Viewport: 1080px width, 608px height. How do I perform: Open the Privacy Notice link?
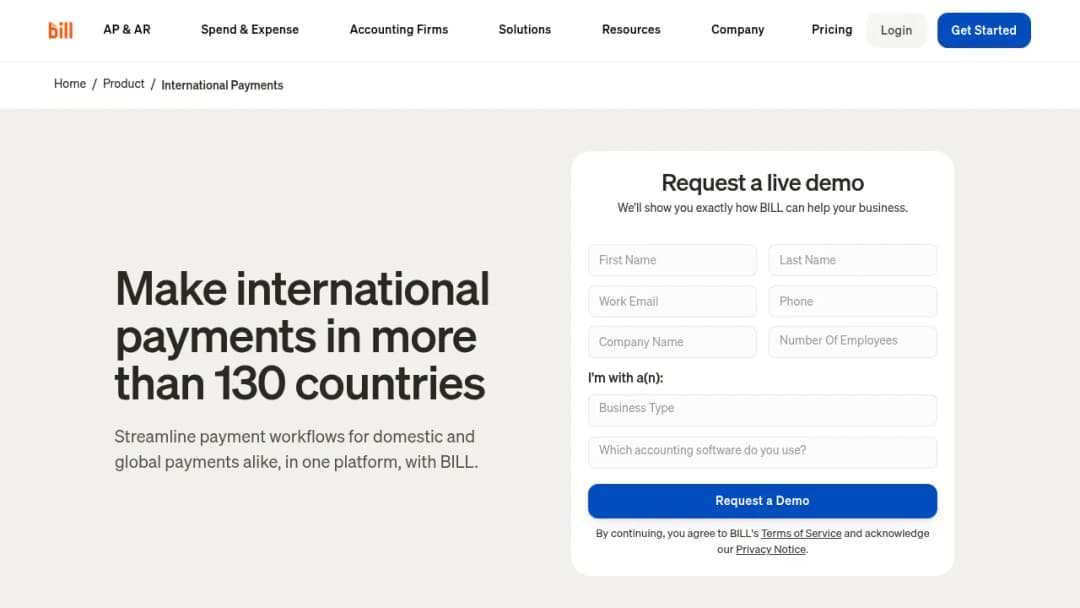[771, 549]
